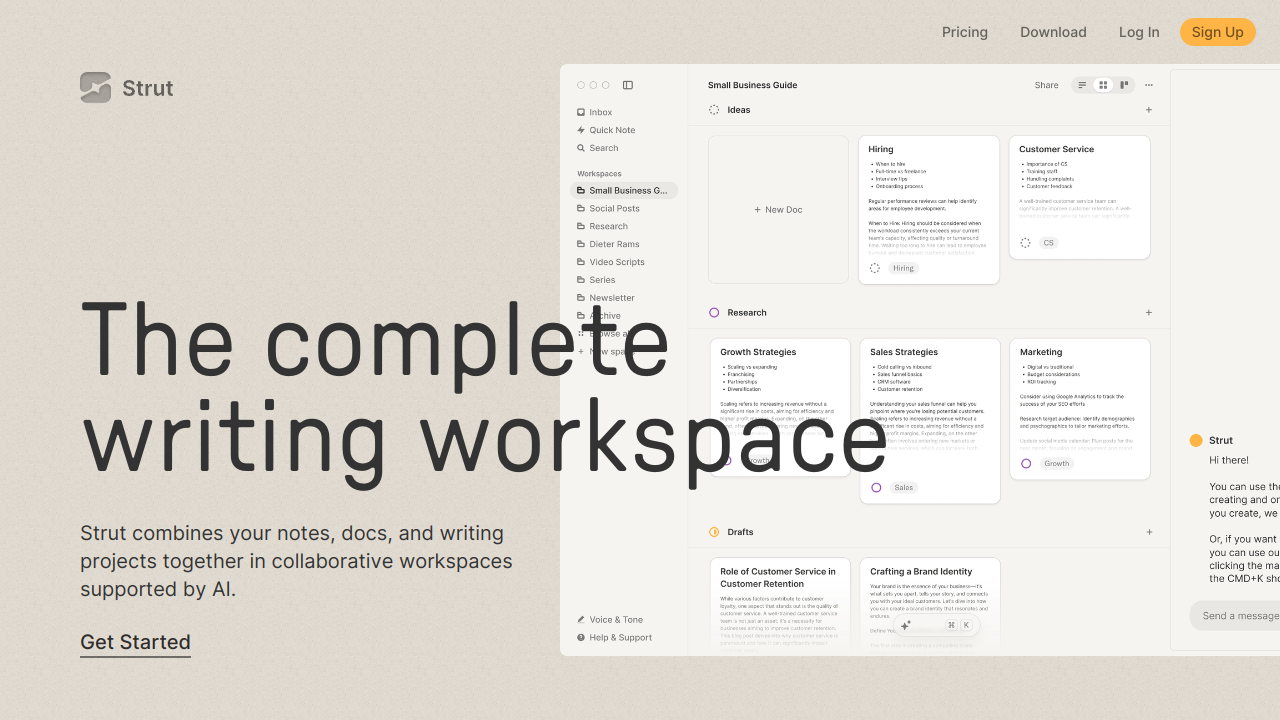Open Growth Strategies document card
1280x720 pixels.
coord(780,408)
